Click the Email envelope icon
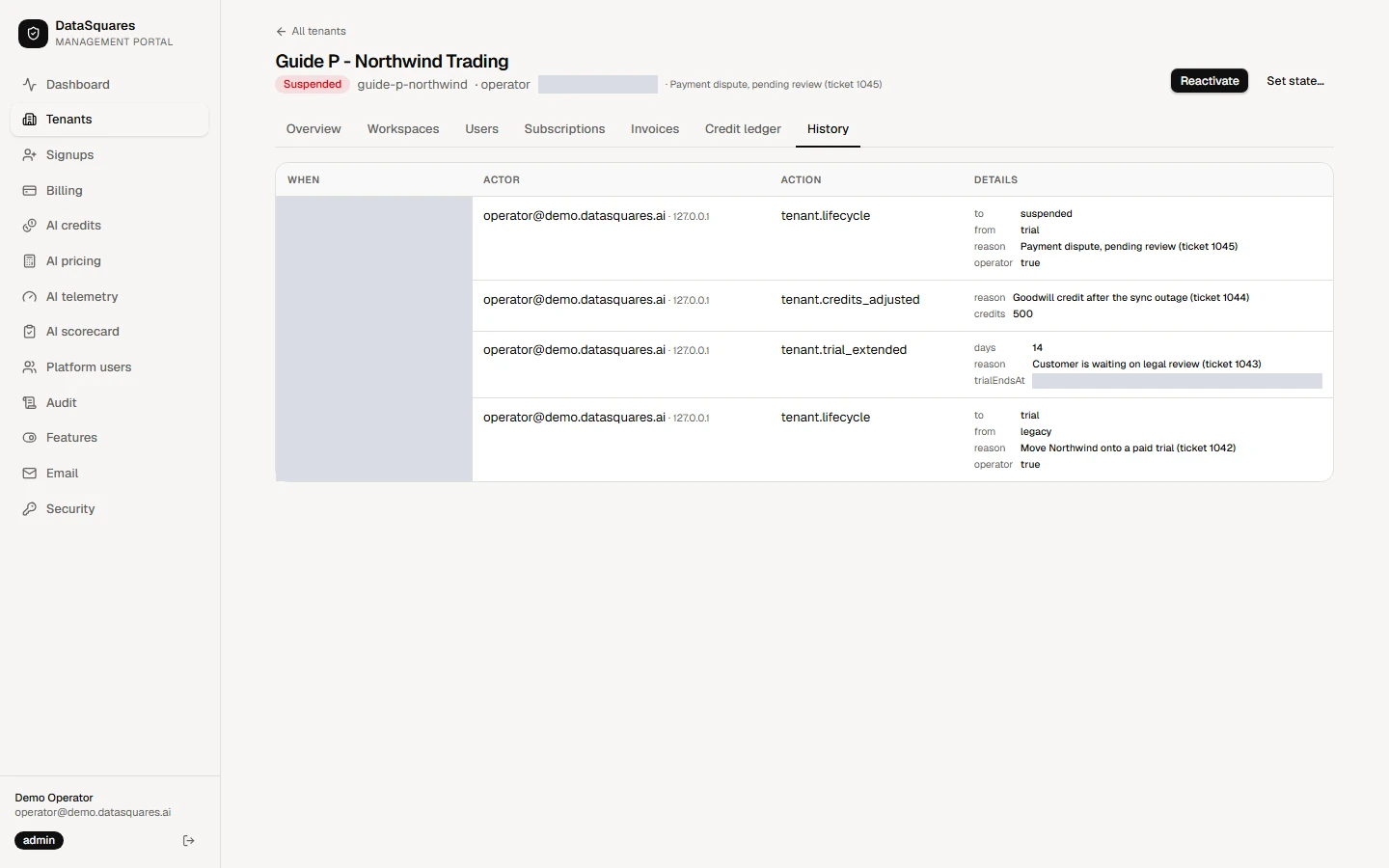Viewport: 1389px width, 868px height. (x=30, y=473)
